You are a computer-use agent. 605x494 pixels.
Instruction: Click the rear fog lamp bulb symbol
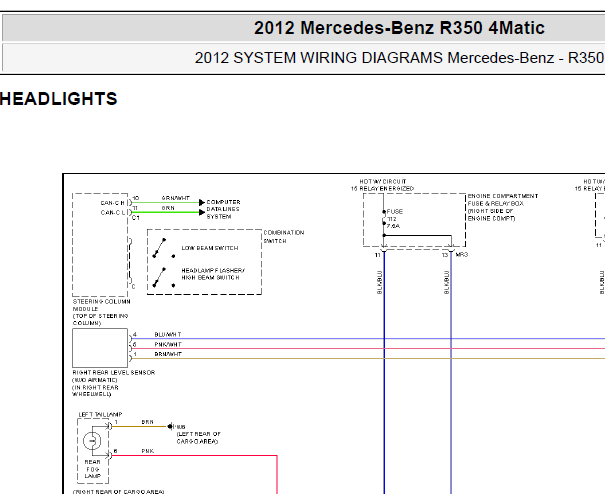[x=92, y=441]
